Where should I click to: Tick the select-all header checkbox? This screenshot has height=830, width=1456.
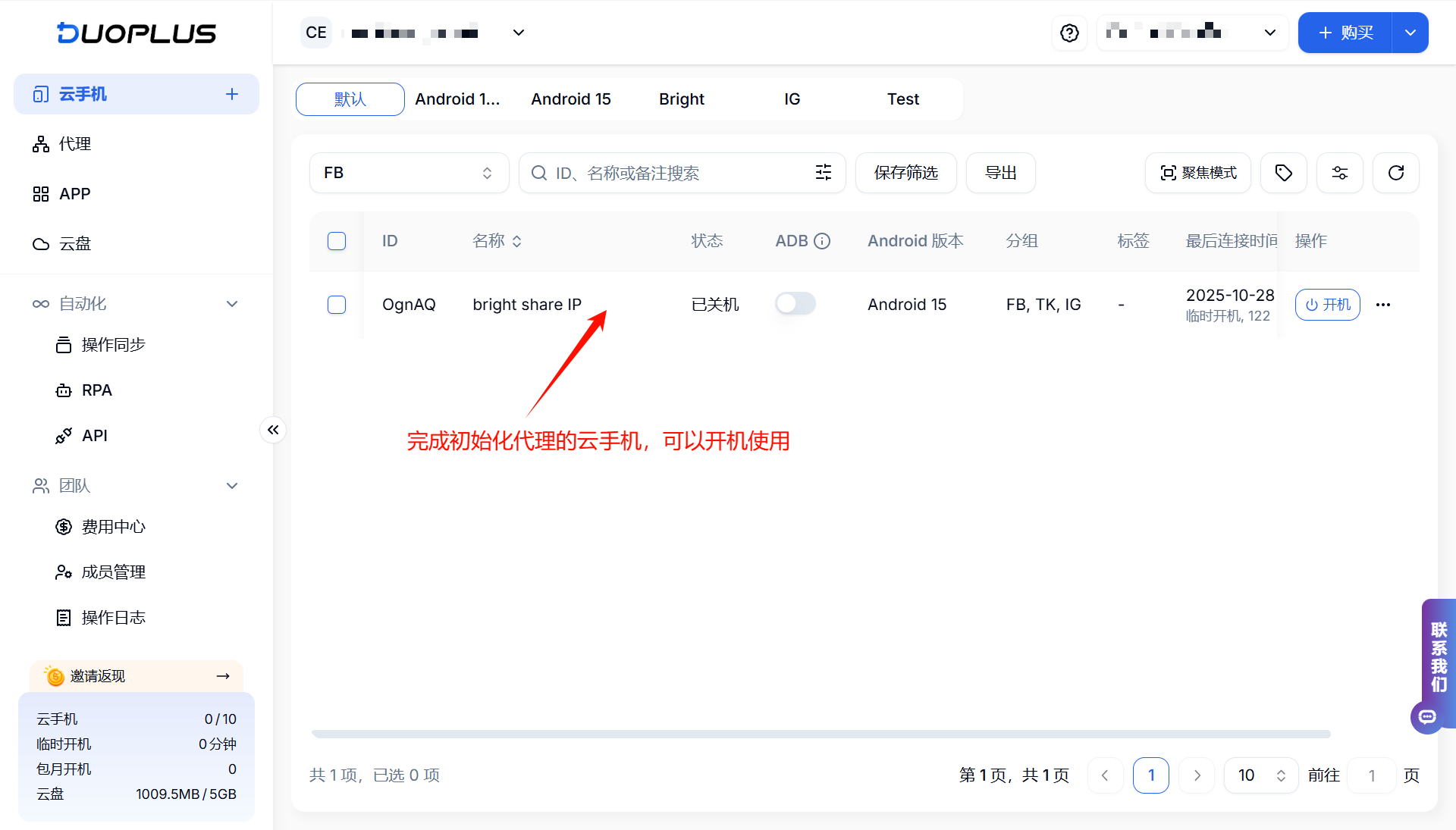click(337, 241)
